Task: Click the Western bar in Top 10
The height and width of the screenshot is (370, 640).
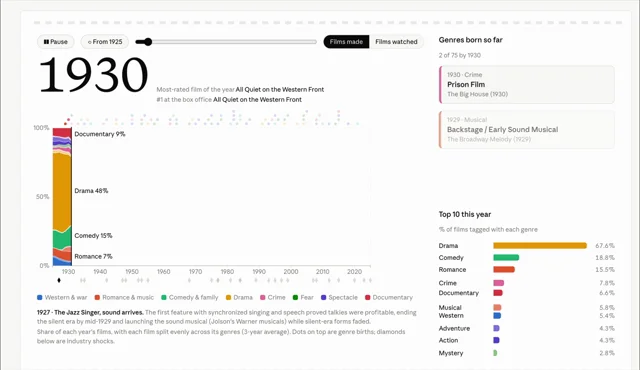Action: 497,315
